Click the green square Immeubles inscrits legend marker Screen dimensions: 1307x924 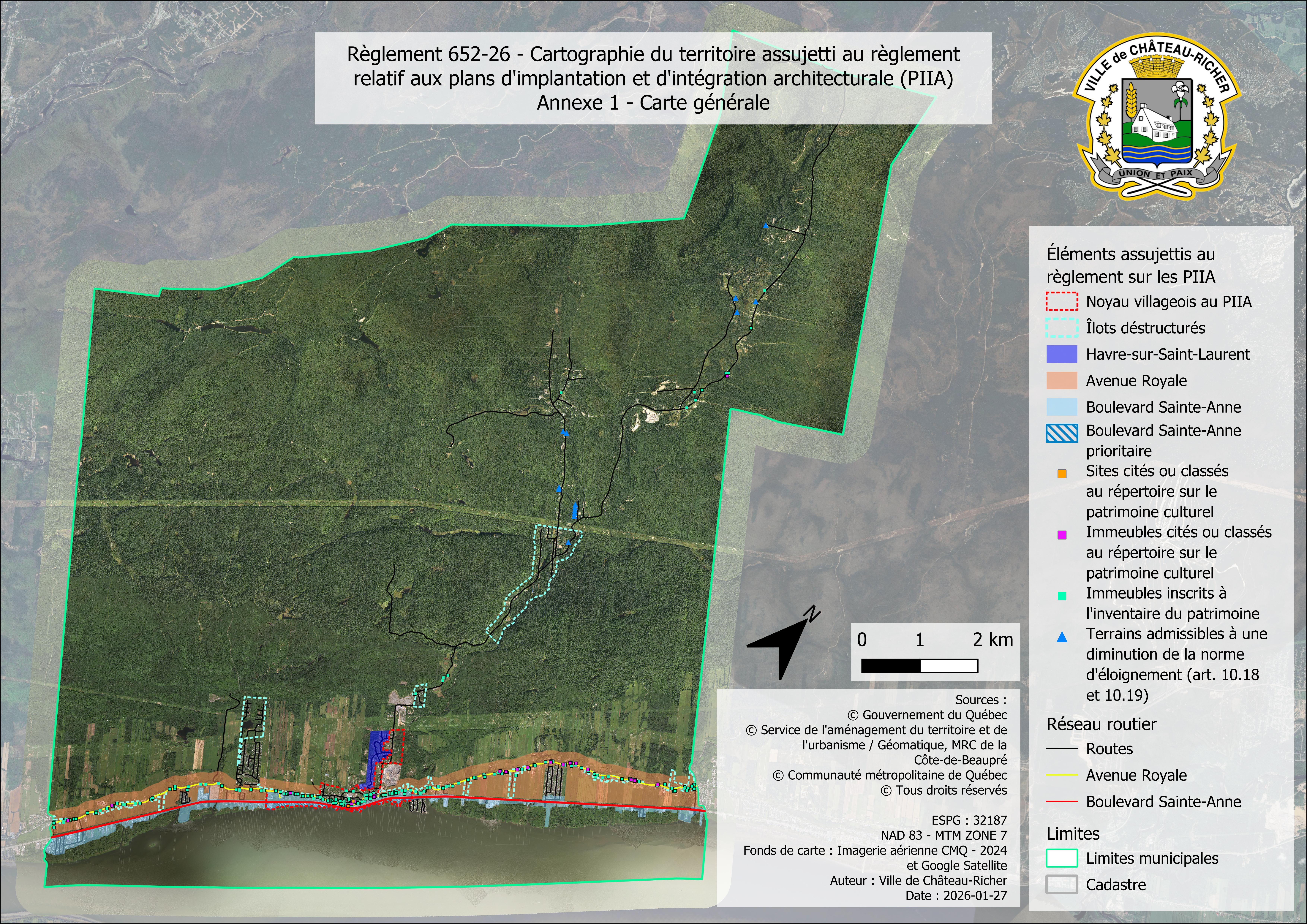pos(1062,596)
